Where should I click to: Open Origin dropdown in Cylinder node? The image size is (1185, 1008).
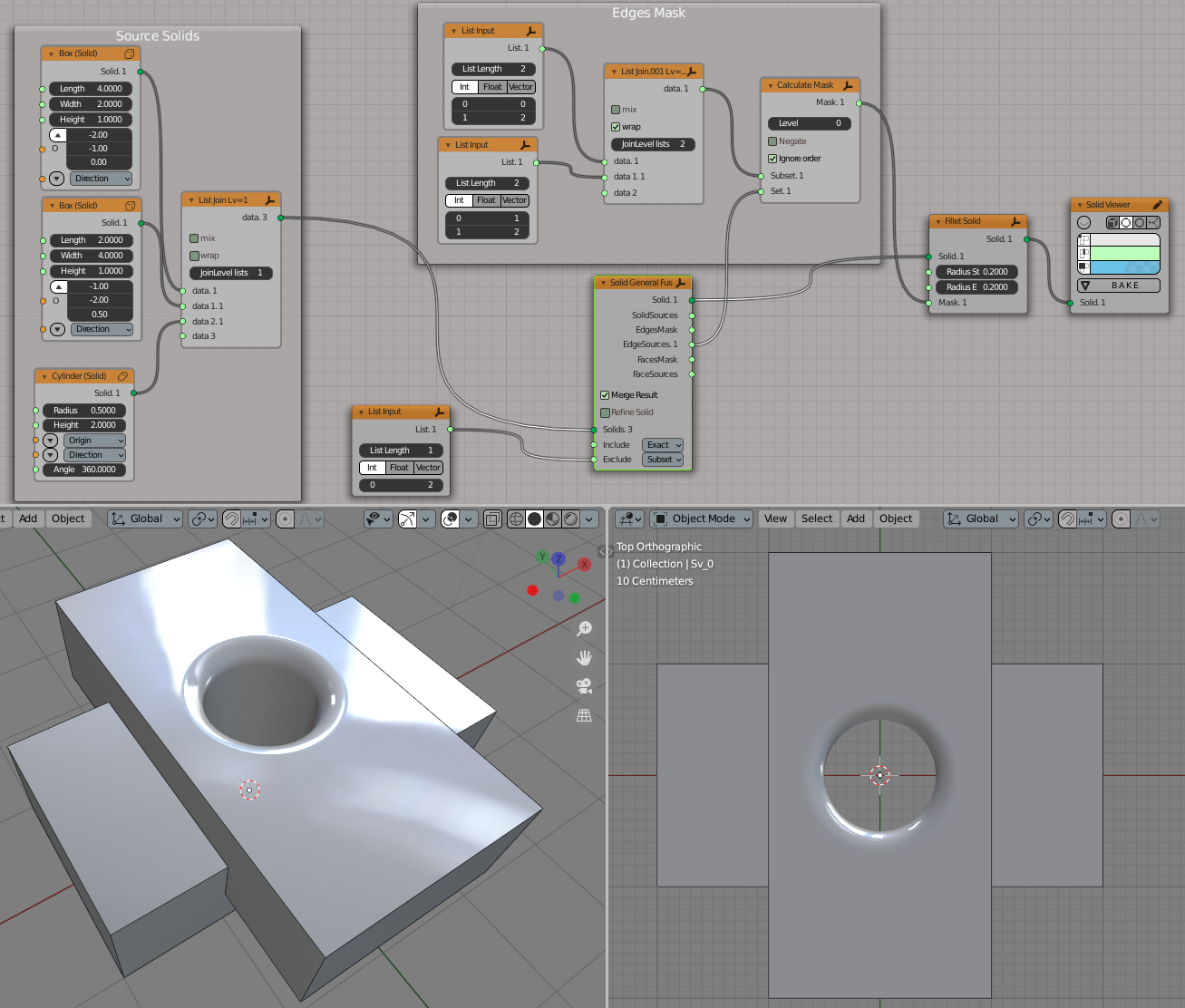click(94, 441)
